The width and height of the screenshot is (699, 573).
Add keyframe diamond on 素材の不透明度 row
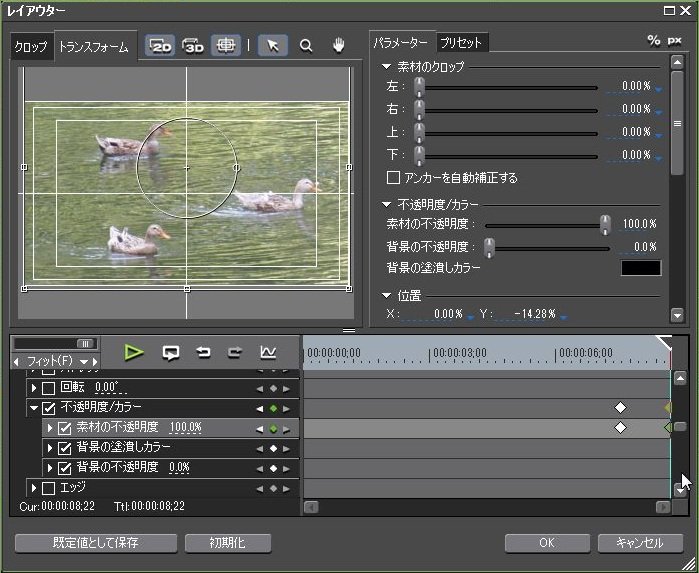click(274, 429)
